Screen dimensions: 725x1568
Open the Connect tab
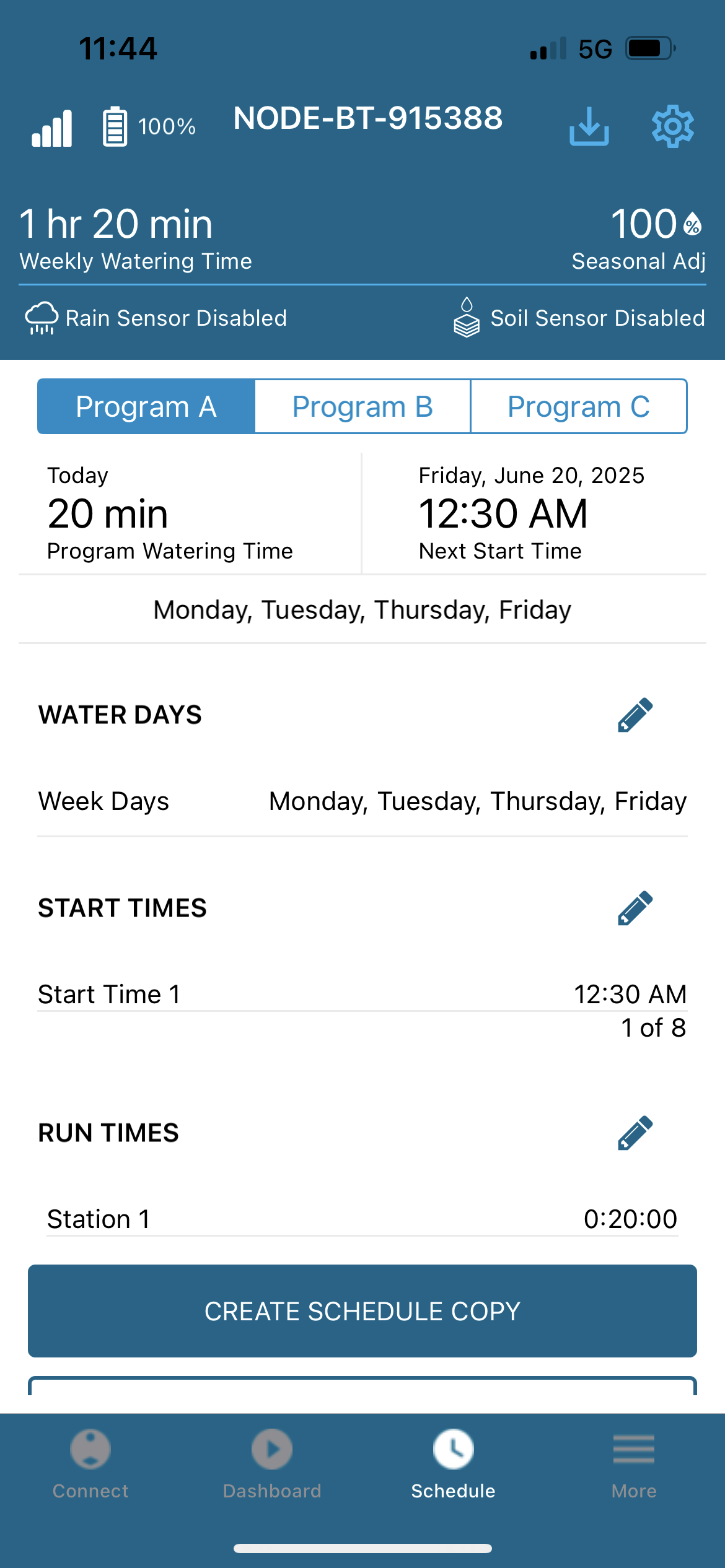coord(90,1465)
